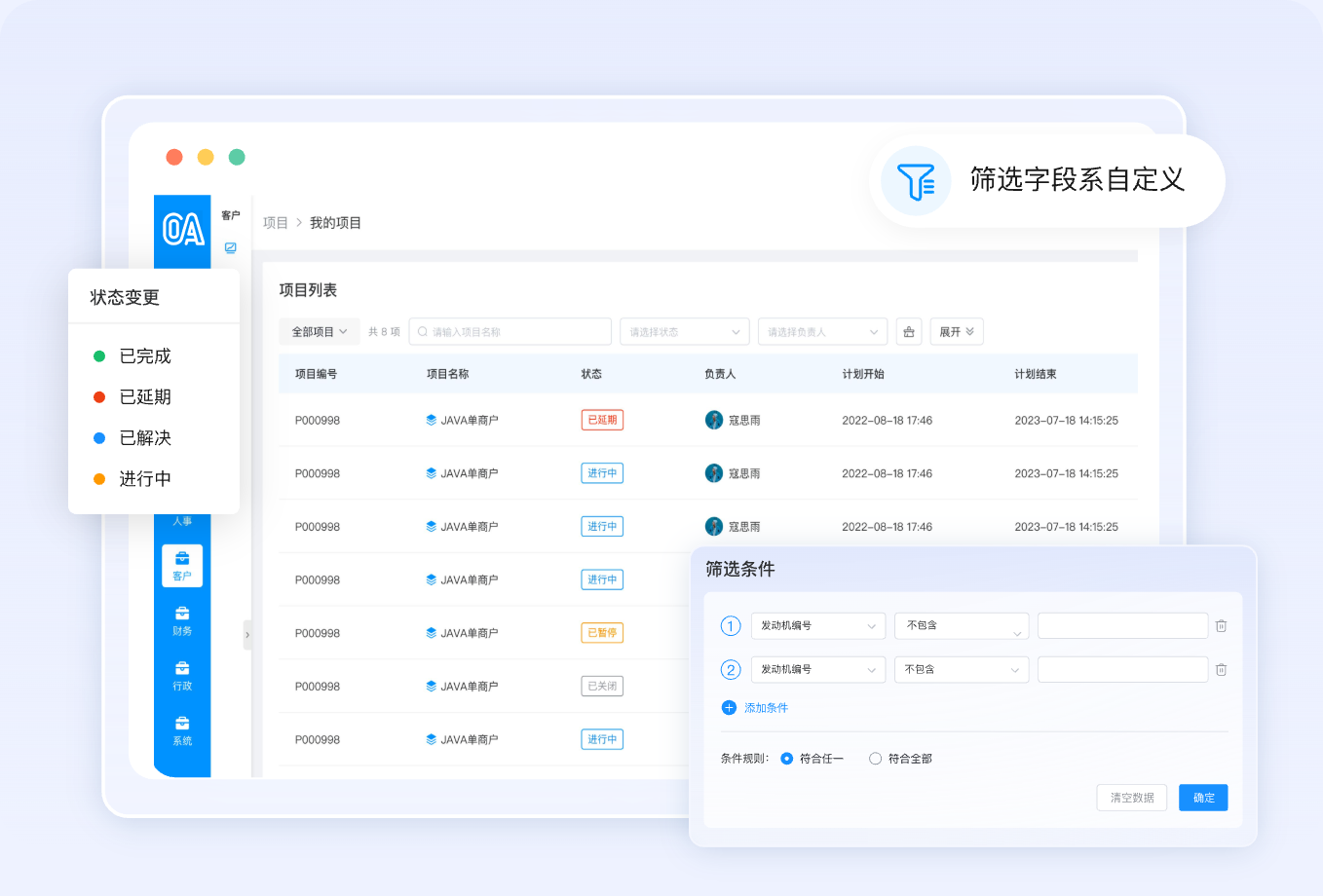
Task: Choose 已完成 in status change menu
Action: 144,356
